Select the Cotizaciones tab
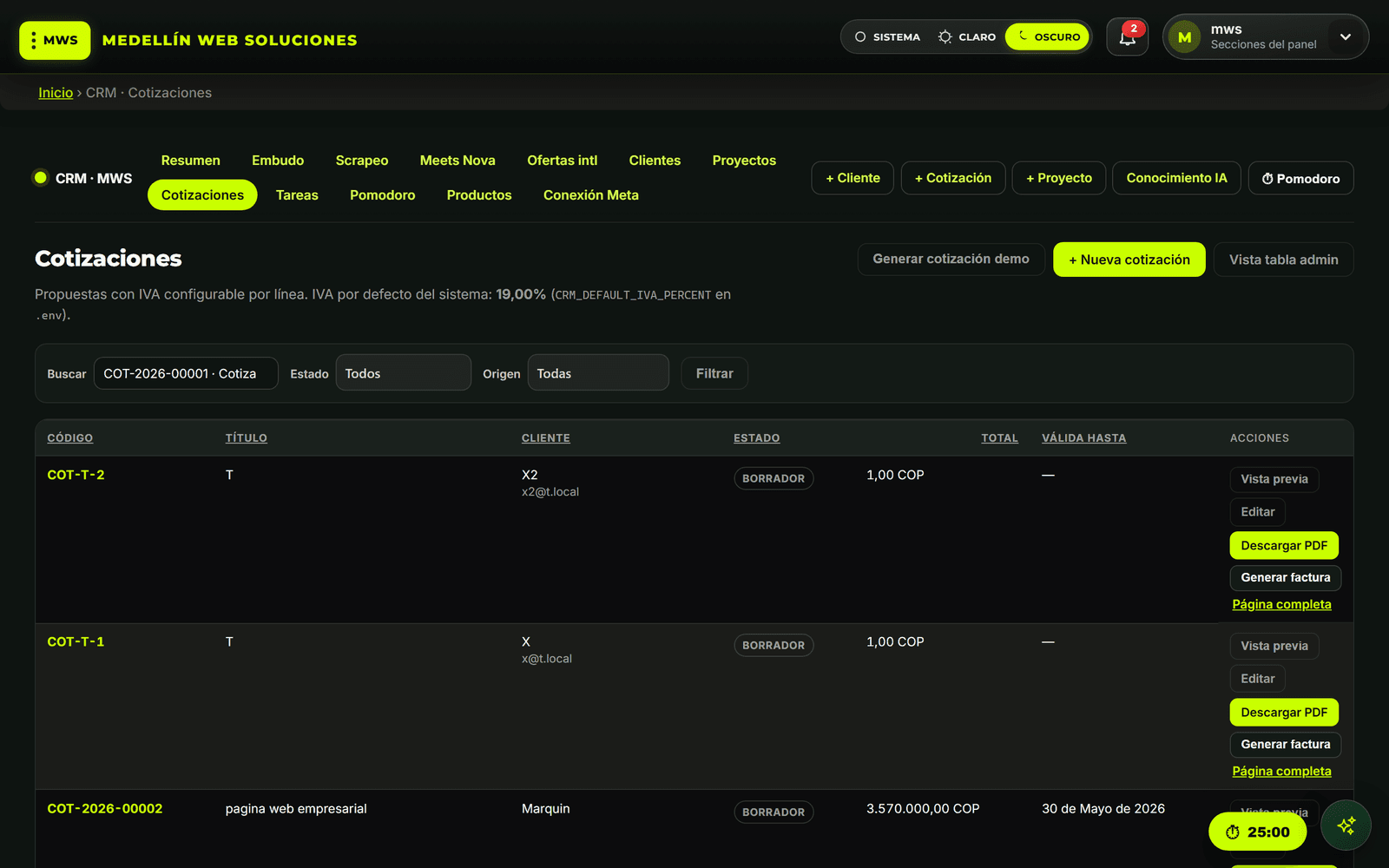This screenshot has width=1389, height=868. [x=202, y=195]
